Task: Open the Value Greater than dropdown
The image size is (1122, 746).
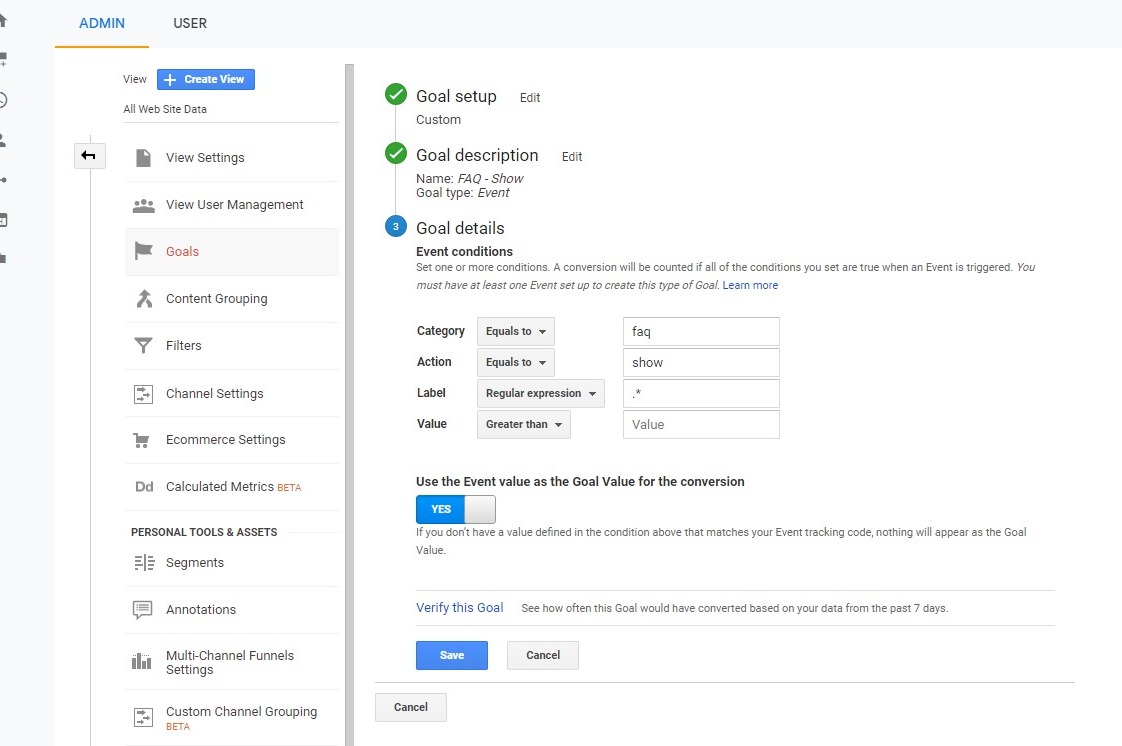Action: (523, 424)
